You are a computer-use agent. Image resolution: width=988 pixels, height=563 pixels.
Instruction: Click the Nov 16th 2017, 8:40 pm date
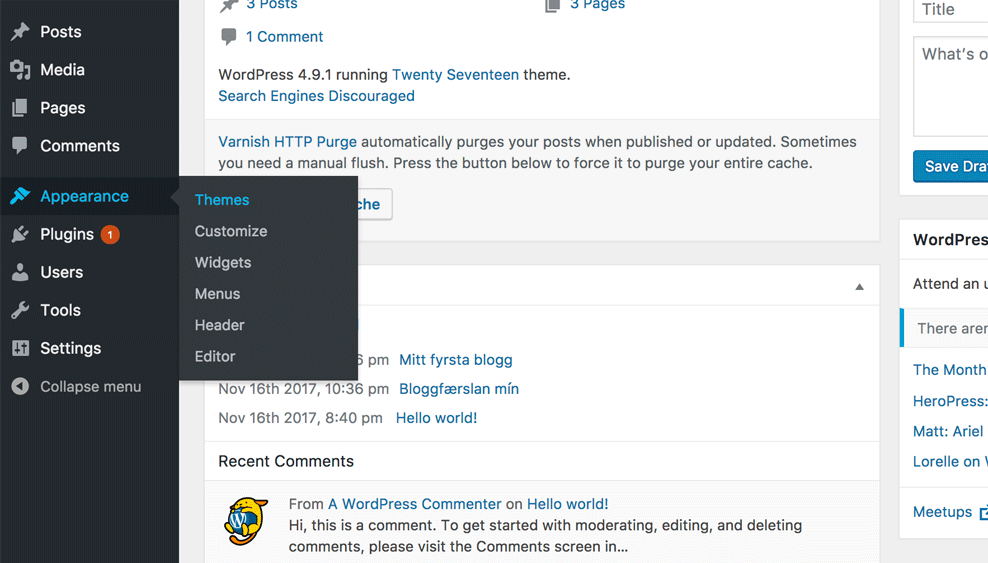point(301,418)
